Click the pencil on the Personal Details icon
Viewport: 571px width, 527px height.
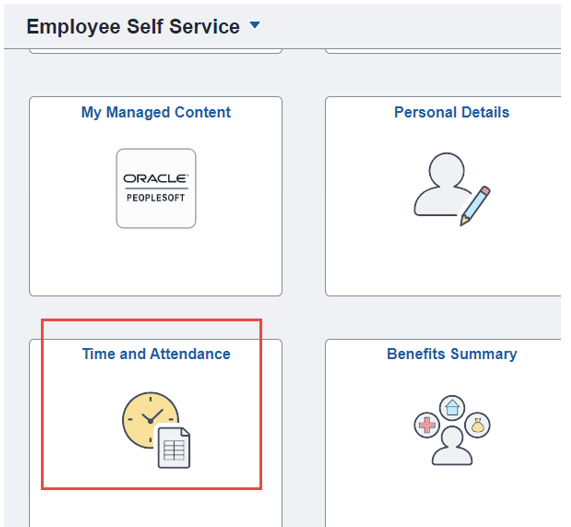pyautogui.click(x=475, y=206)
